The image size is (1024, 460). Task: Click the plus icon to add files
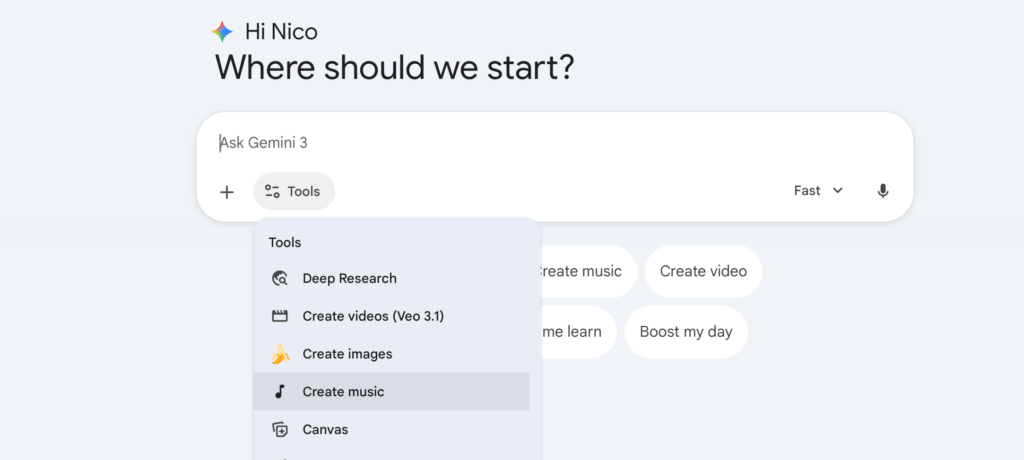227,191
